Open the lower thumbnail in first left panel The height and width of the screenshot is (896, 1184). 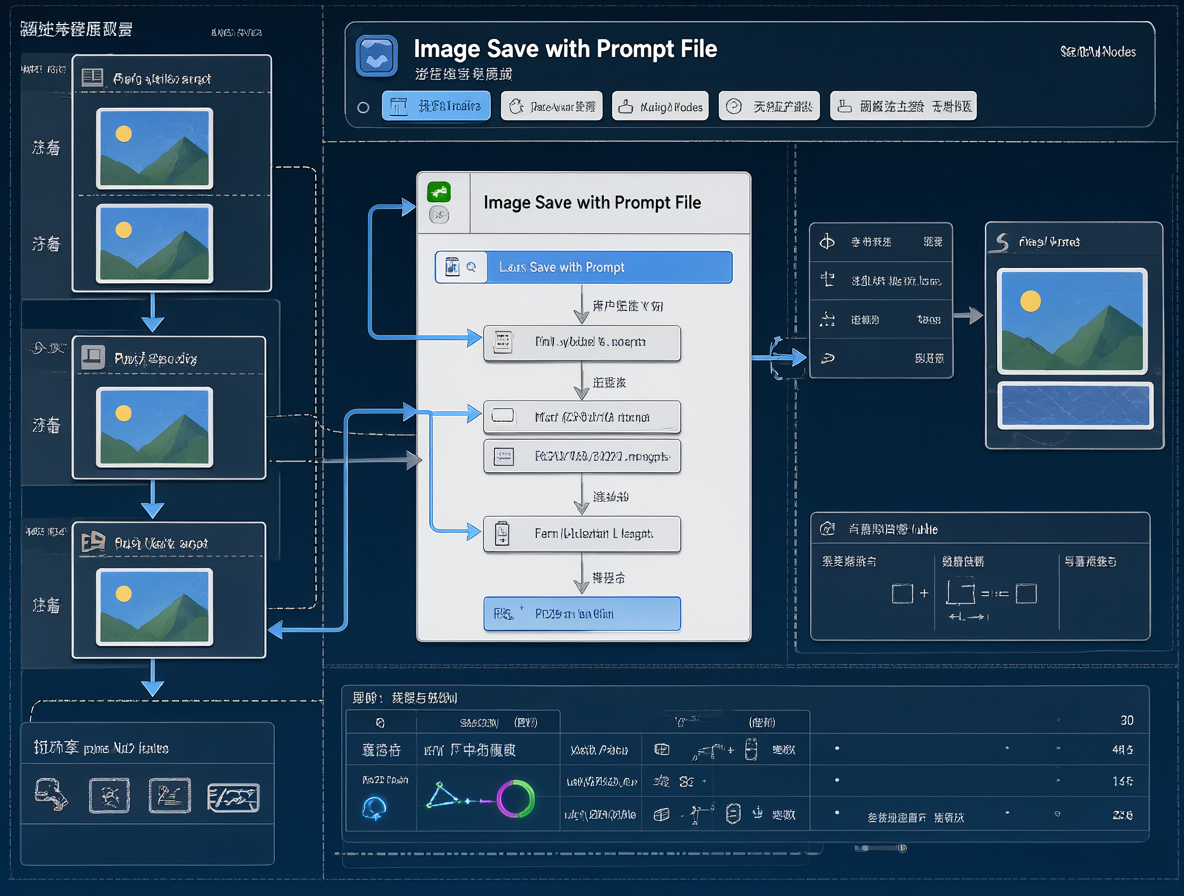tap(155, 243)
